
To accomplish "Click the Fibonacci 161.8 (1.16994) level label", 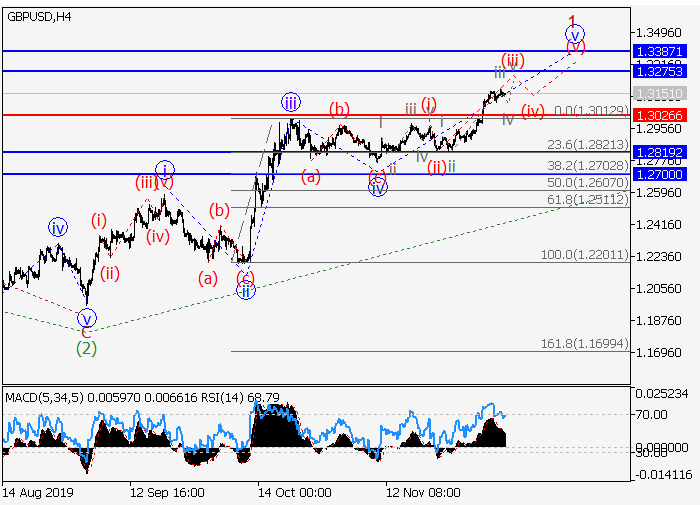I will tap(585, 344).
